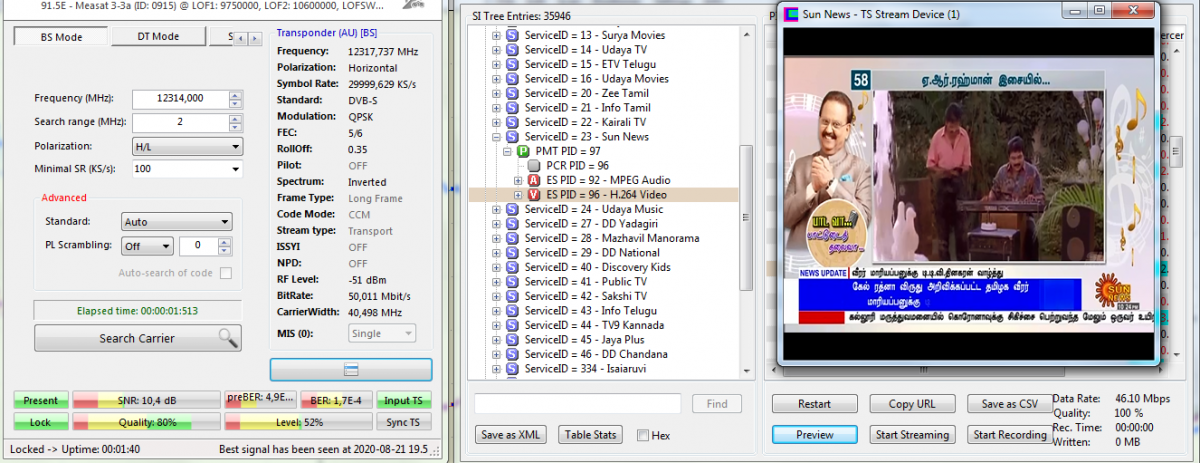Click the SI tree search text field

click(x=576, y=404)
